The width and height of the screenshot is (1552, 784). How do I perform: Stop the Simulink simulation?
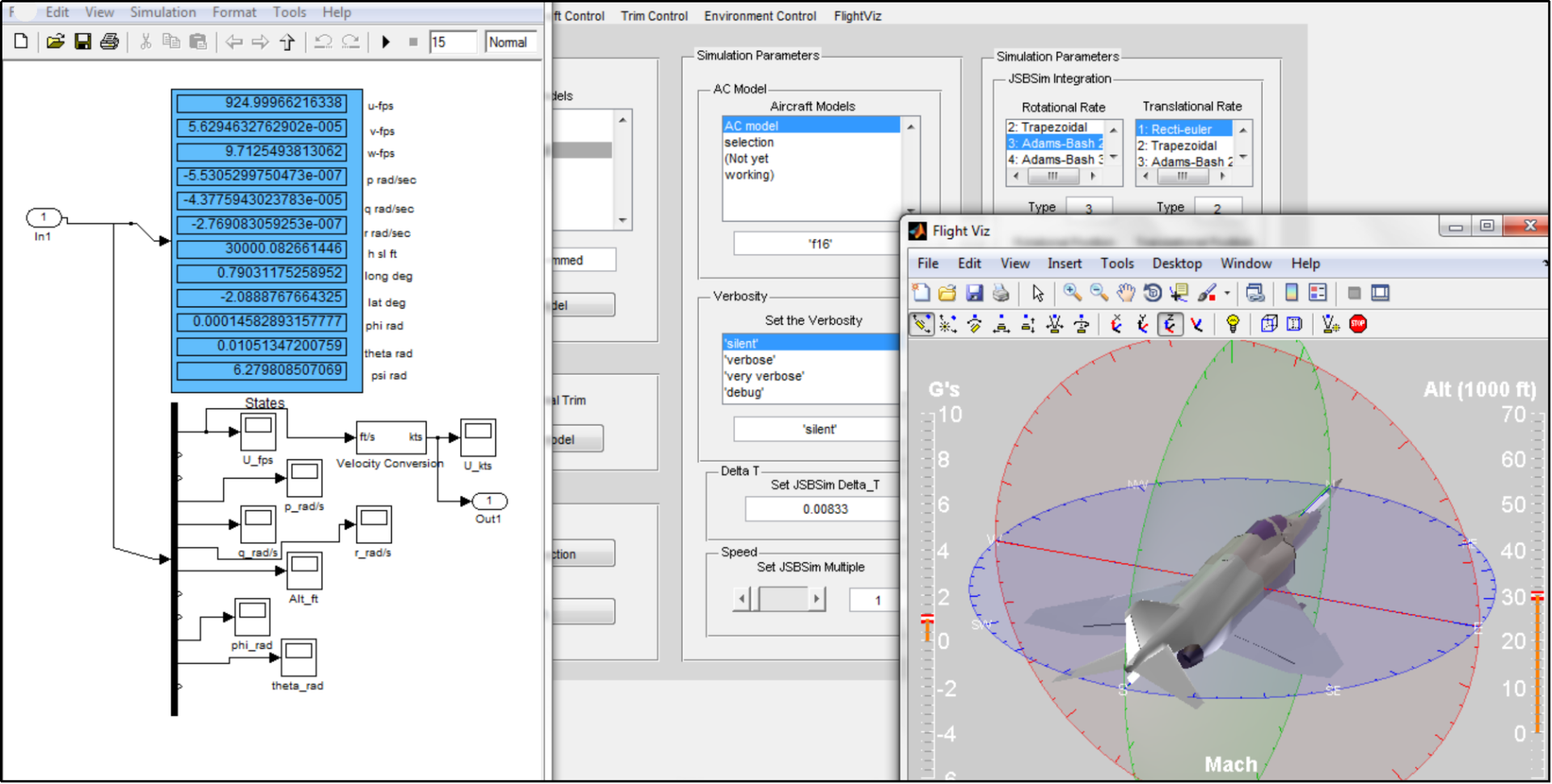tap(413, 41)
